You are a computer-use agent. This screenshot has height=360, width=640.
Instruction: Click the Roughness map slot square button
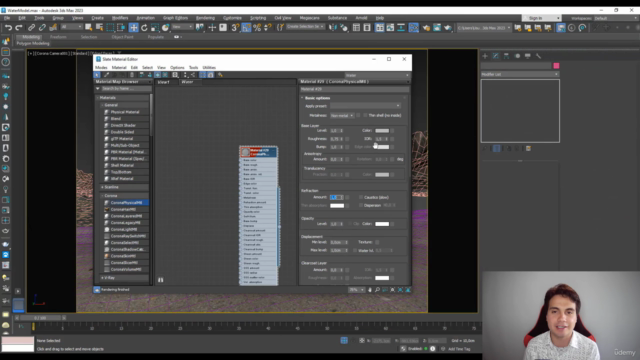pos(347,139)
